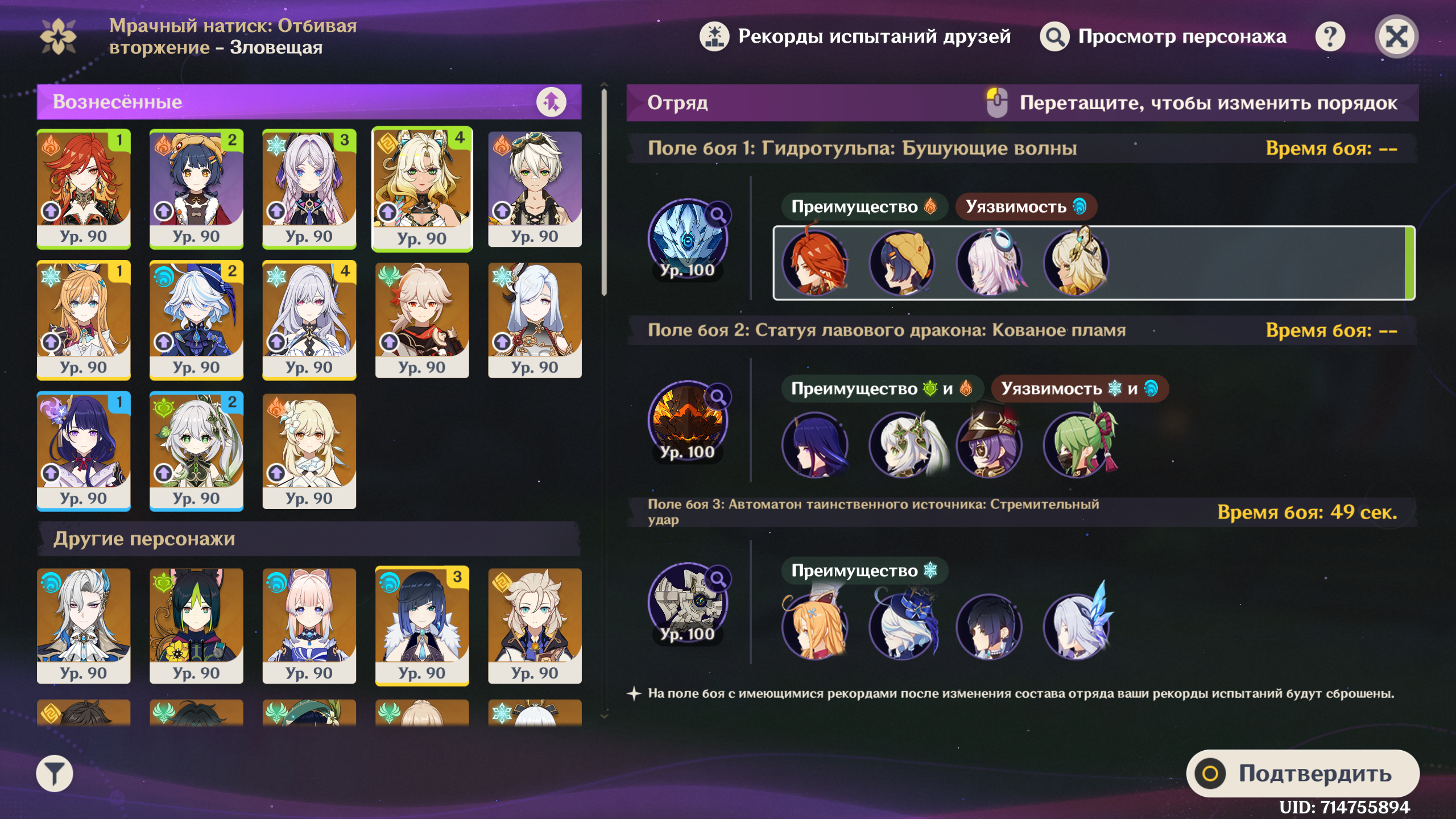Click the Подтвердить confirm button
Image resolution: width=1456 pixels, height=819 pixels.
click(x=1302, y=773)
